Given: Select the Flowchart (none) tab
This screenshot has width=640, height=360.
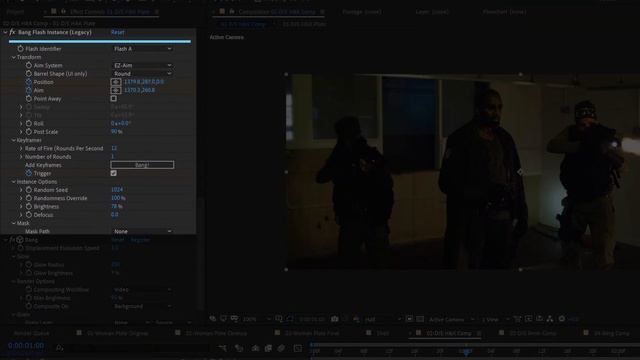Looking at the screenshot, I should tap(504, 12).
